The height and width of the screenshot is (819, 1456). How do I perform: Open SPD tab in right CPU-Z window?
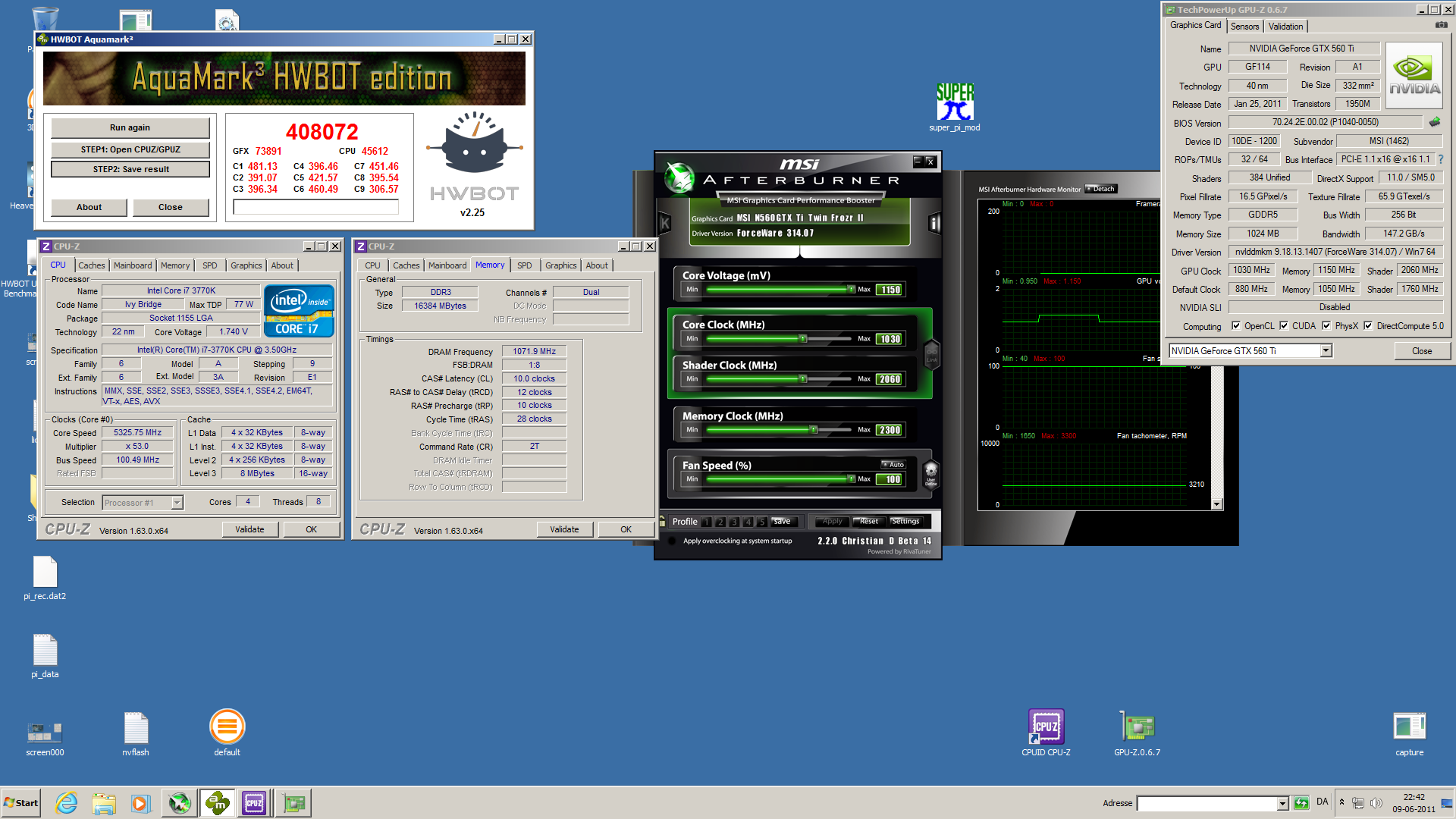524,265
